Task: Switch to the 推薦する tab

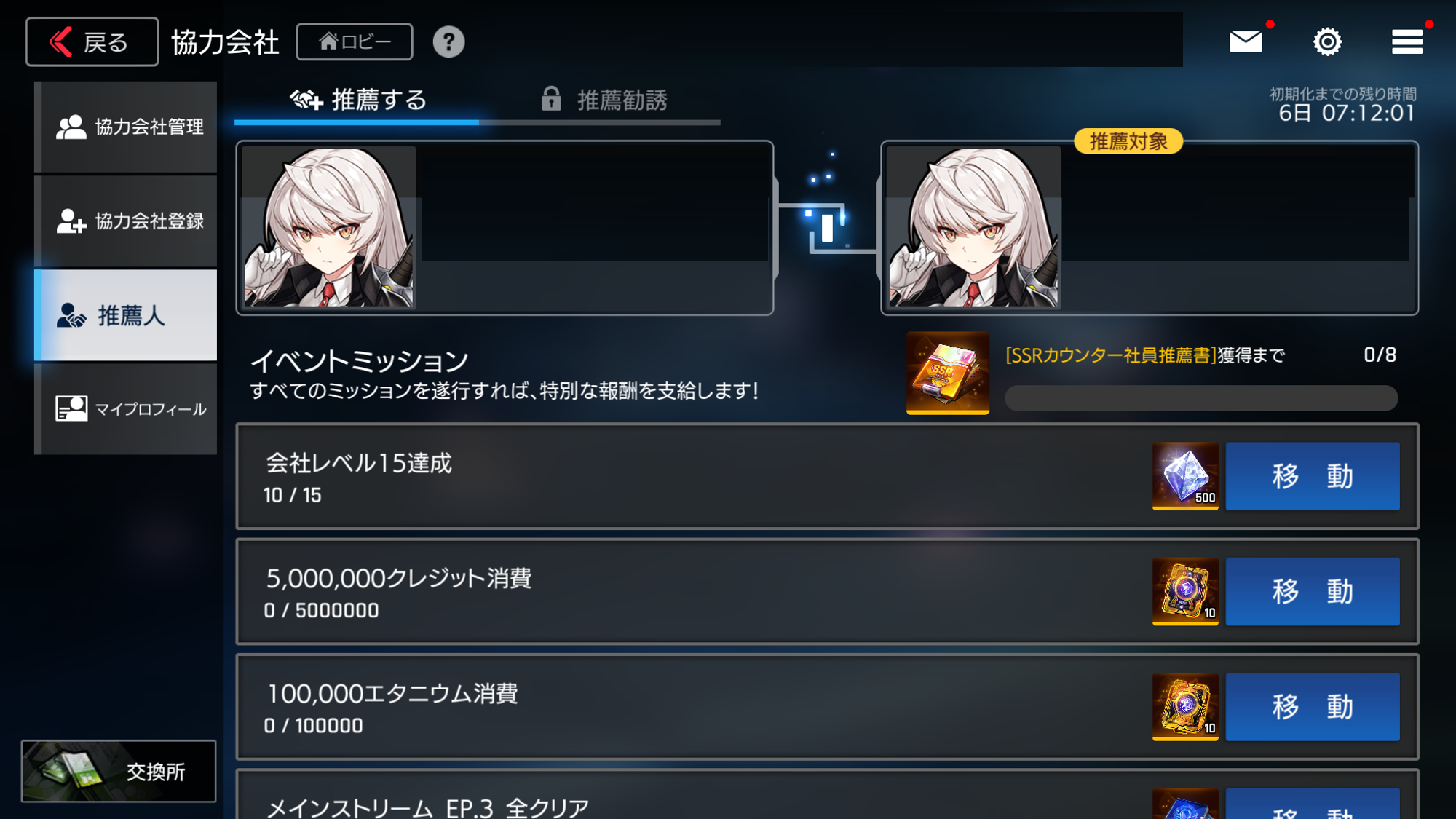Action: pos(357,100)
